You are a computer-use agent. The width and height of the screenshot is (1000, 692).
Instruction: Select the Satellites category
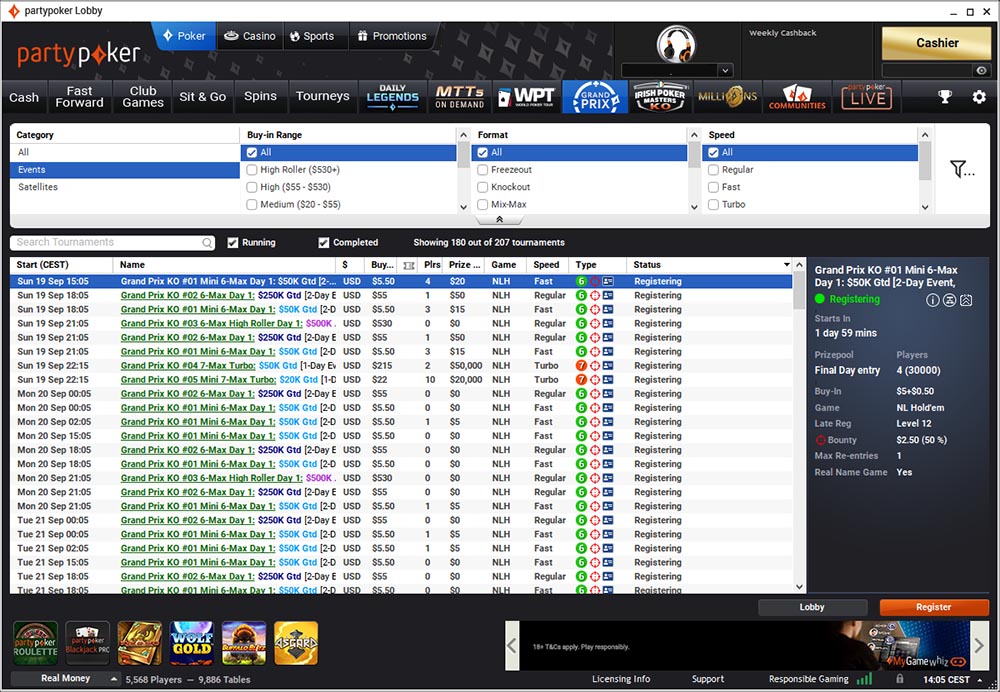tap(124, 187)
